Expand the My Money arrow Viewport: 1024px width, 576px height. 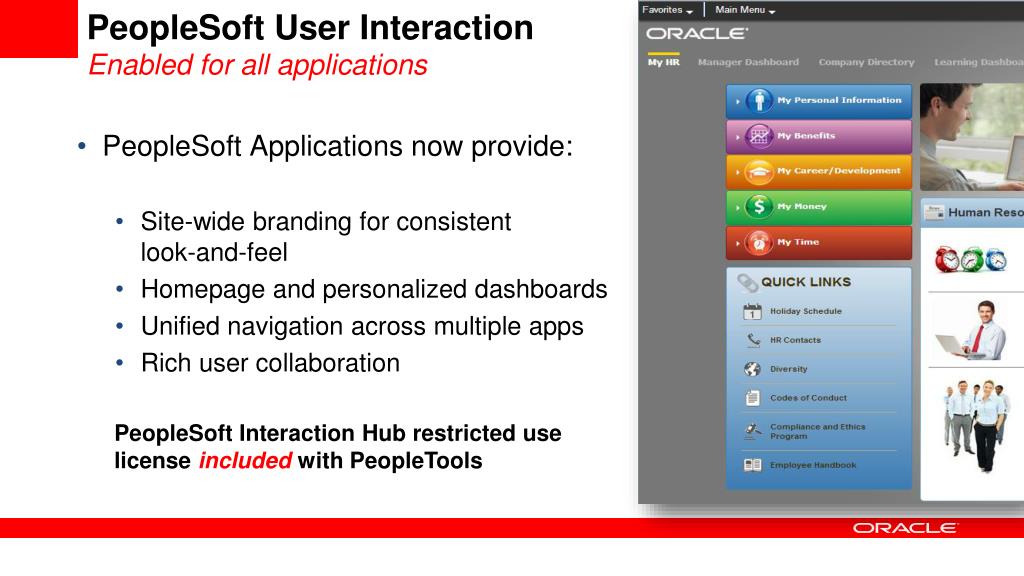coord(737,207)
